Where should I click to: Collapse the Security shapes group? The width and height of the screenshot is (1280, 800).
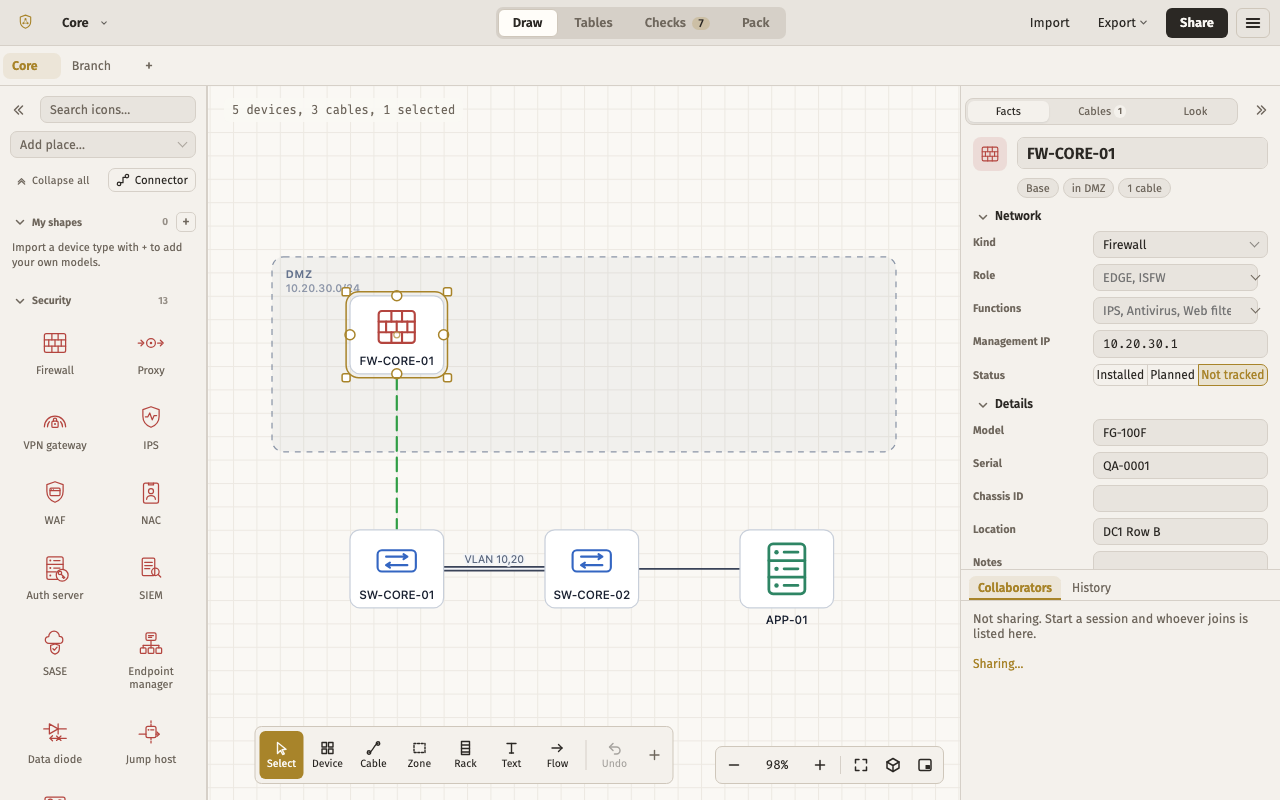click(43, 300)
